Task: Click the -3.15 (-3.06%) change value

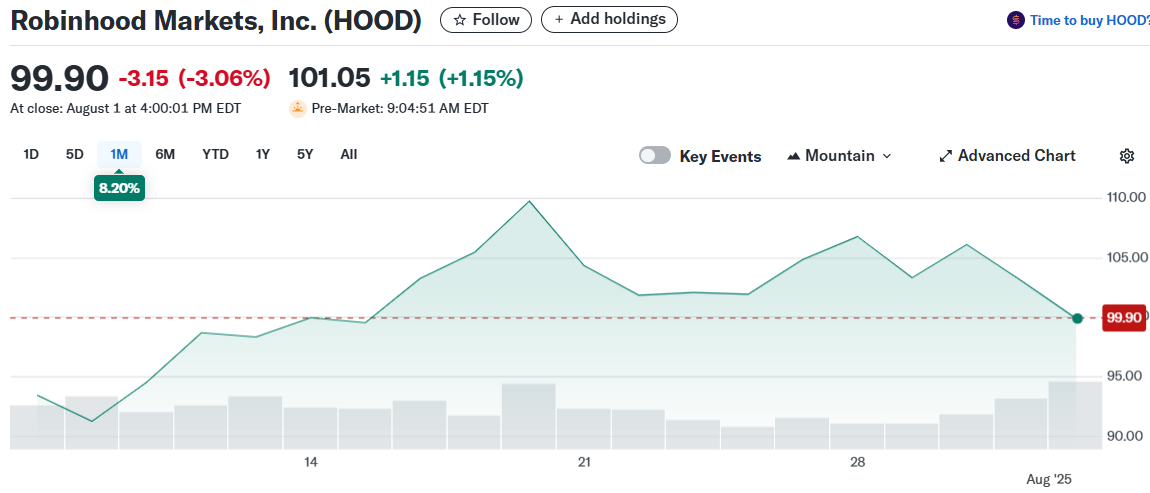Action: tap(194, 78)
